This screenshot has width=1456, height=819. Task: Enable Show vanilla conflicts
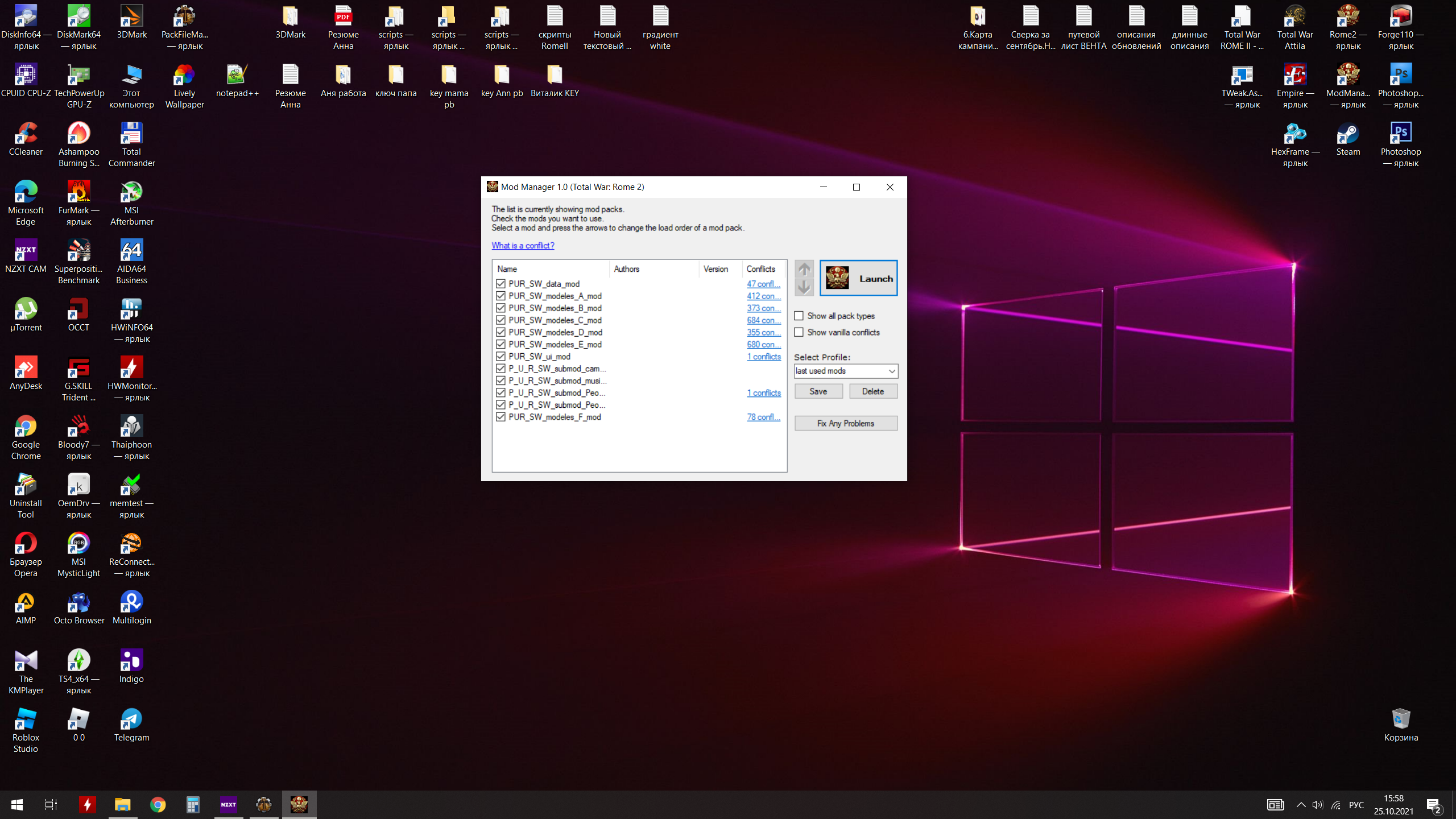tap(799, 332)
